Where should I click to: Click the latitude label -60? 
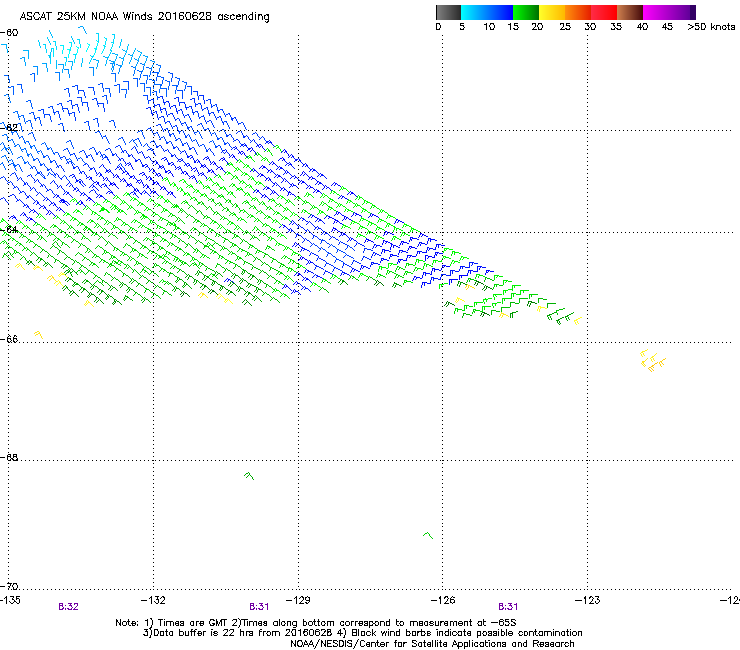(9, 33)
